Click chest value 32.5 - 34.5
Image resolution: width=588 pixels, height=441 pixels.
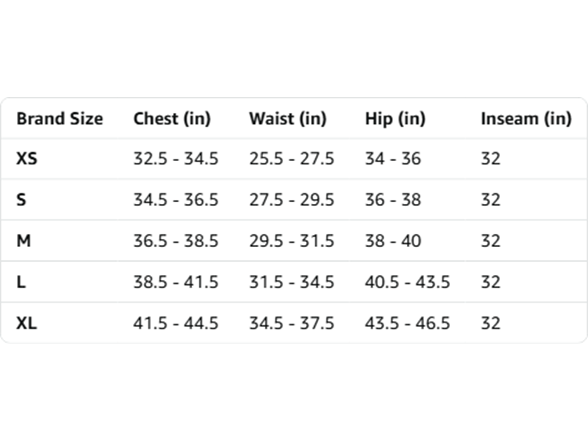[x=176, y=159]
